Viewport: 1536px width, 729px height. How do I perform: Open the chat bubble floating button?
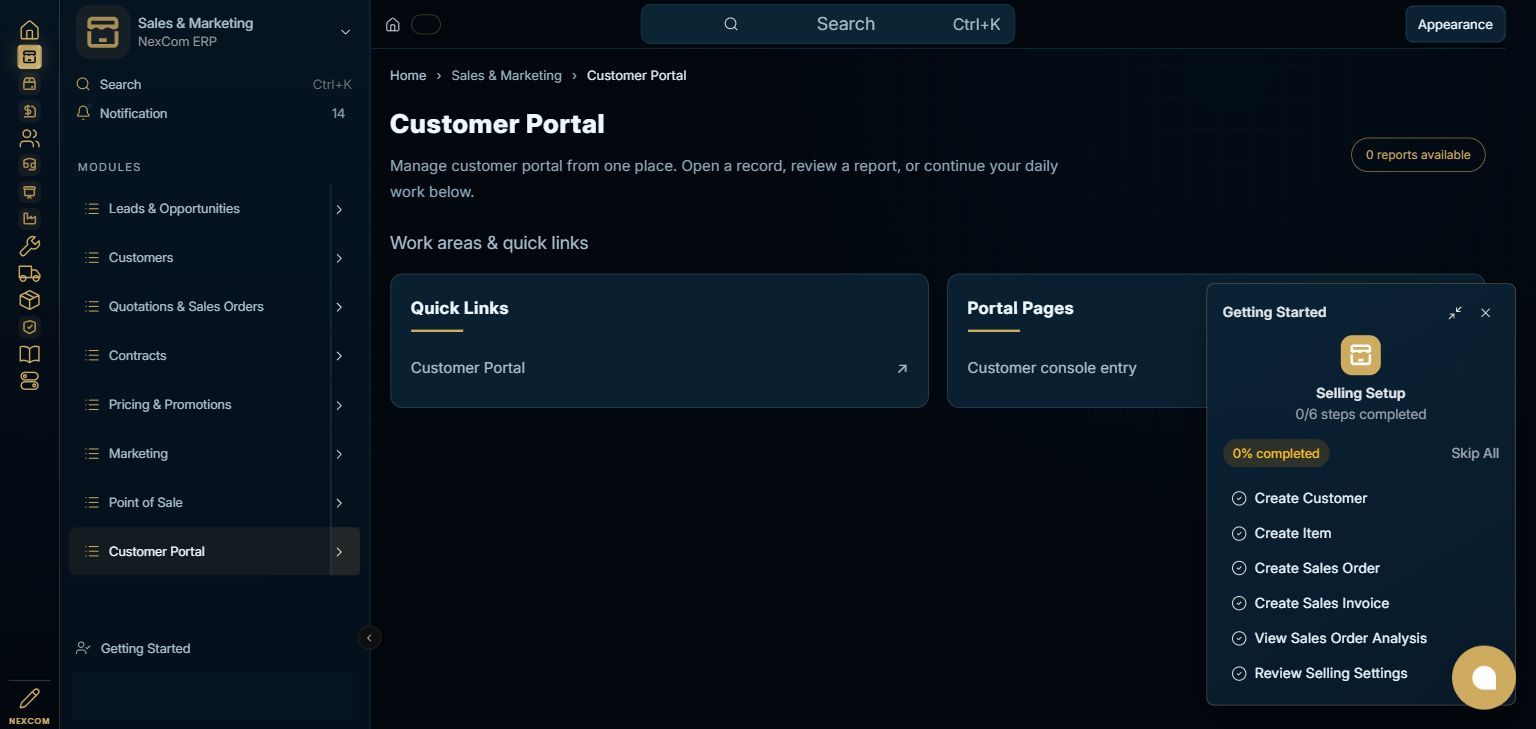coord(1484,678)
